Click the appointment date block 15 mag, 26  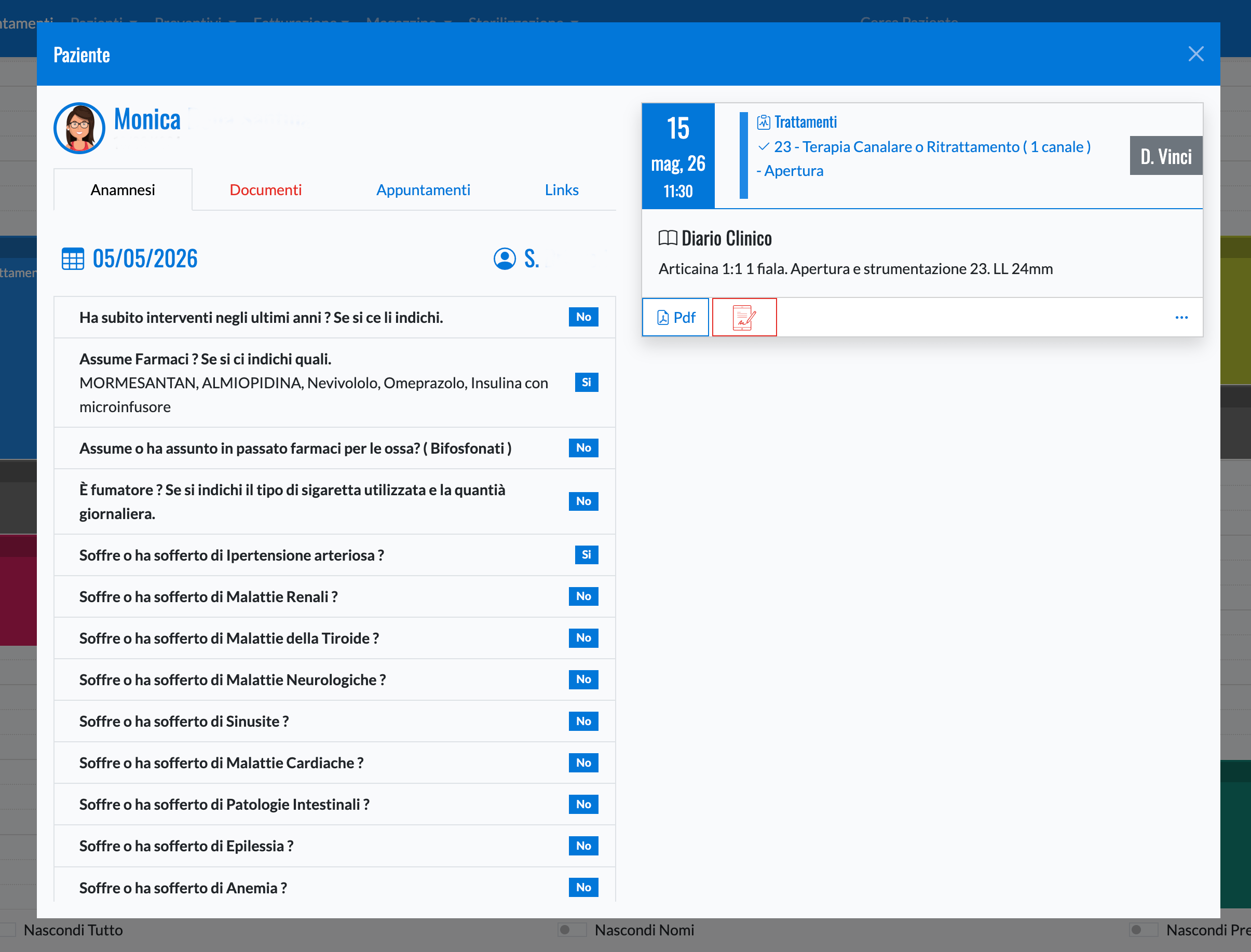[678, 156]
